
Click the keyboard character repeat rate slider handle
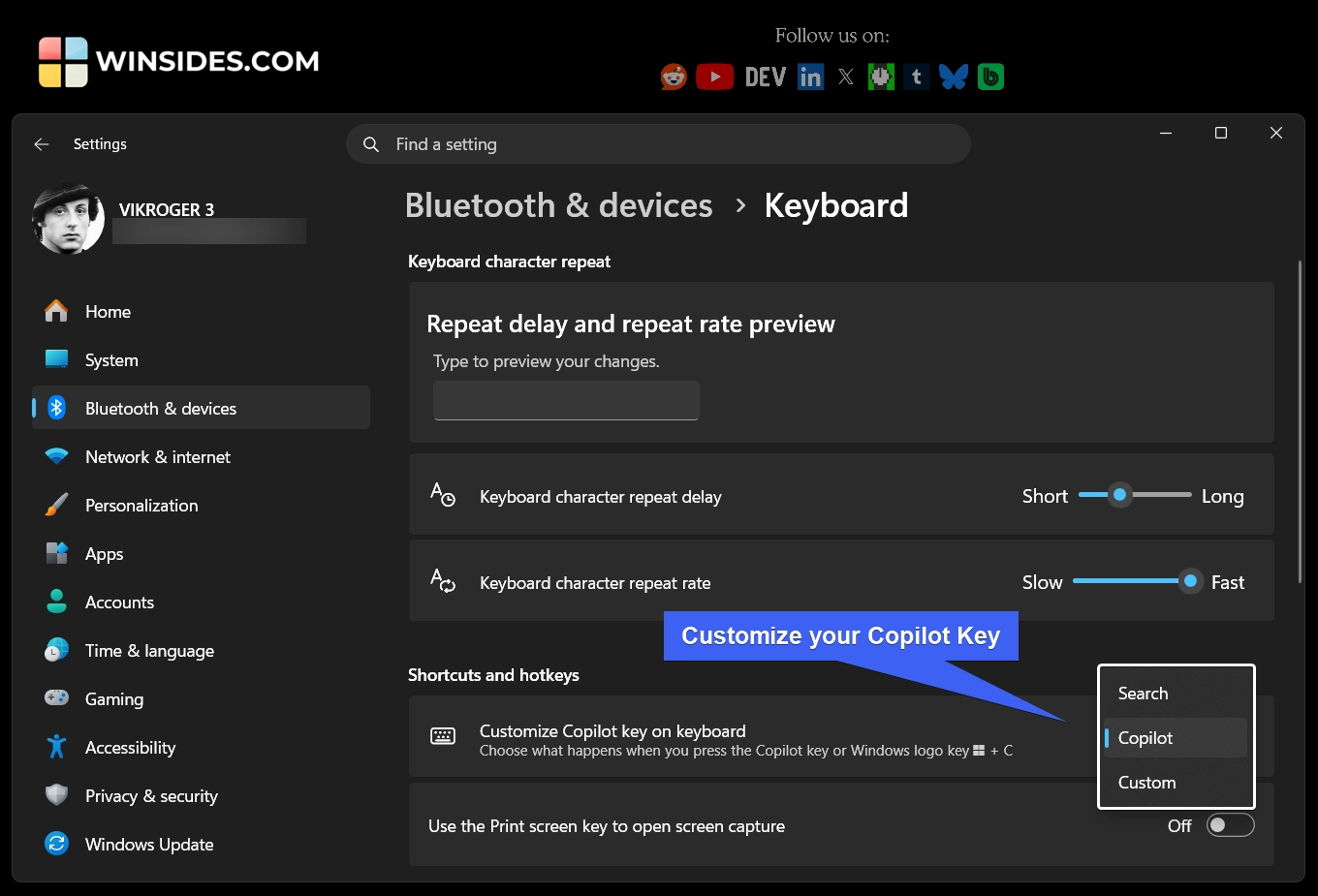click(1190, 581)
